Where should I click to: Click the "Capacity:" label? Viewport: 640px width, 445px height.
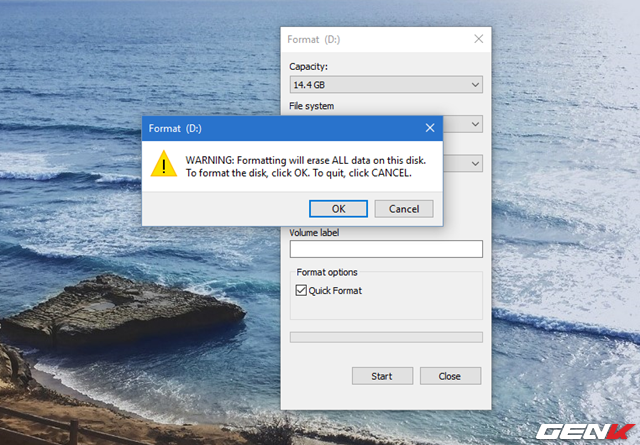308,66
